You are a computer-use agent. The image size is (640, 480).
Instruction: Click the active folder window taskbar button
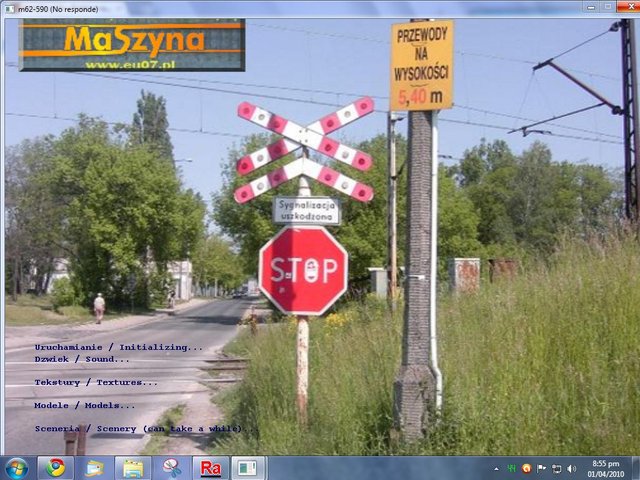click(132, 468)
